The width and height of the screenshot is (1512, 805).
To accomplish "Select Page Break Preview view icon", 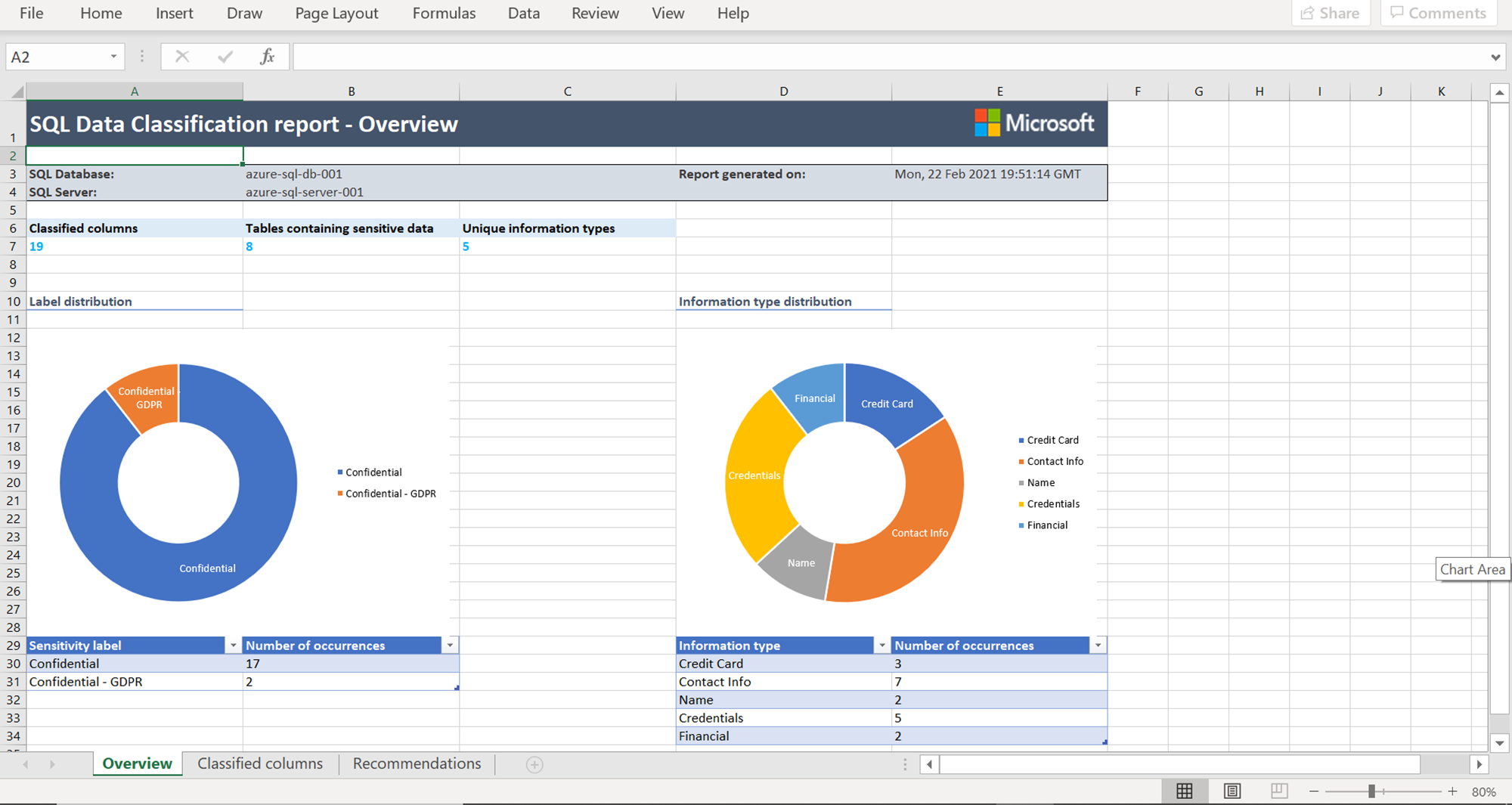I will pos(1278,791).
